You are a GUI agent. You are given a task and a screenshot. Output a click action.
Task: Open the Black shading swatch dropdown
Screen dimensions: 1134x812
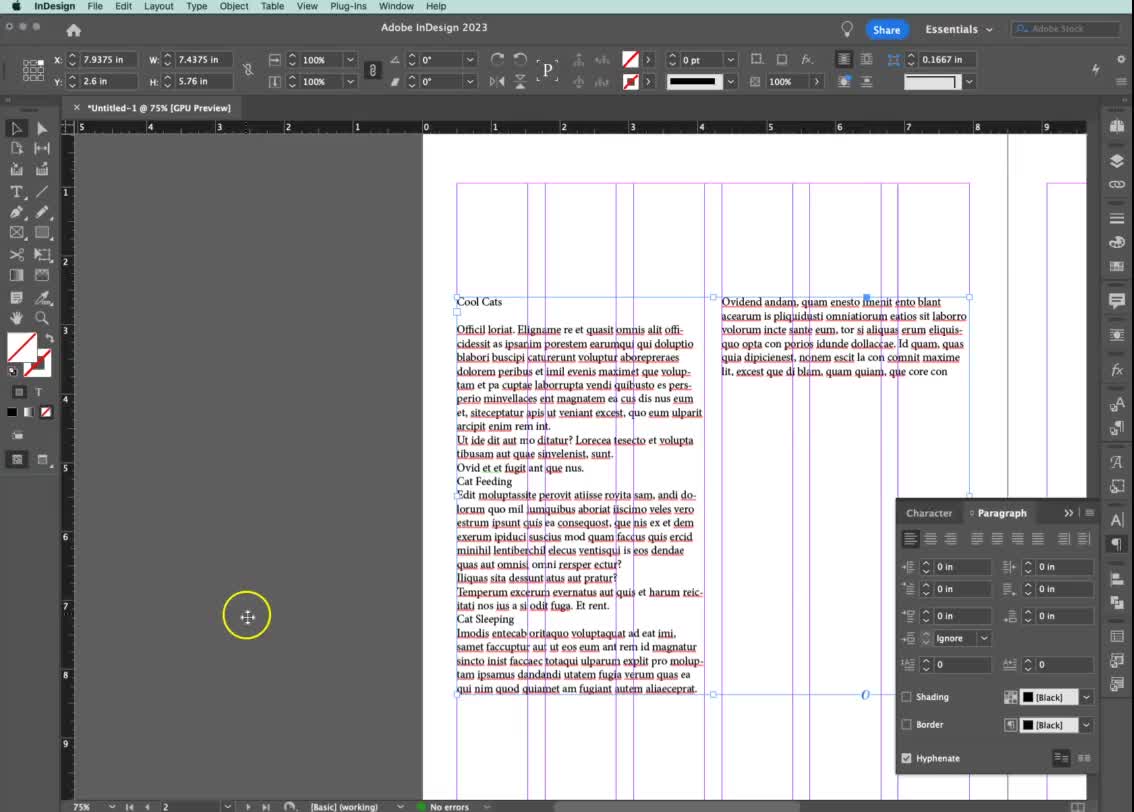[1084, 697]
